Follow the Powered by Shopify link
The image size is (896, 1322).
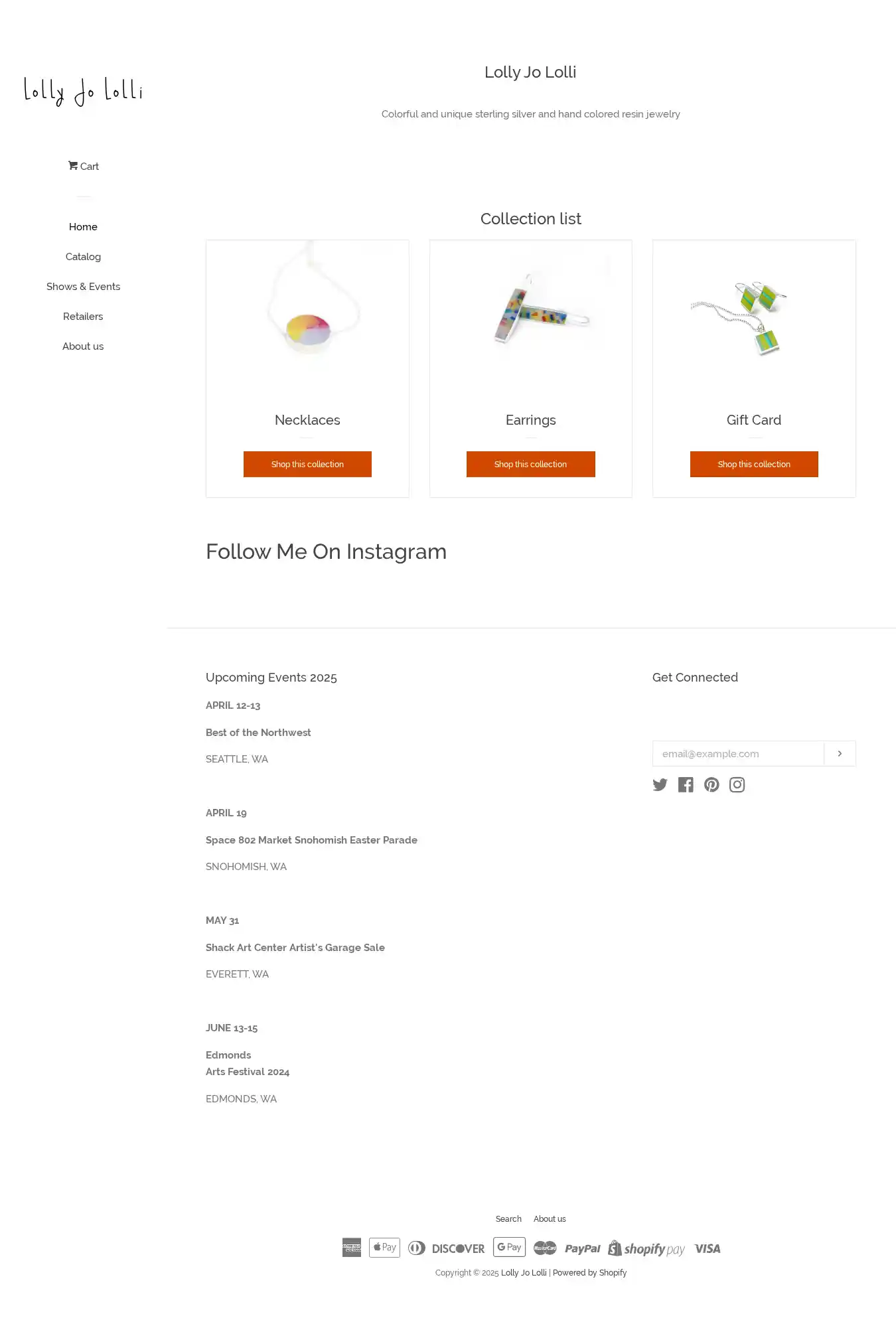click(589, 1273)
